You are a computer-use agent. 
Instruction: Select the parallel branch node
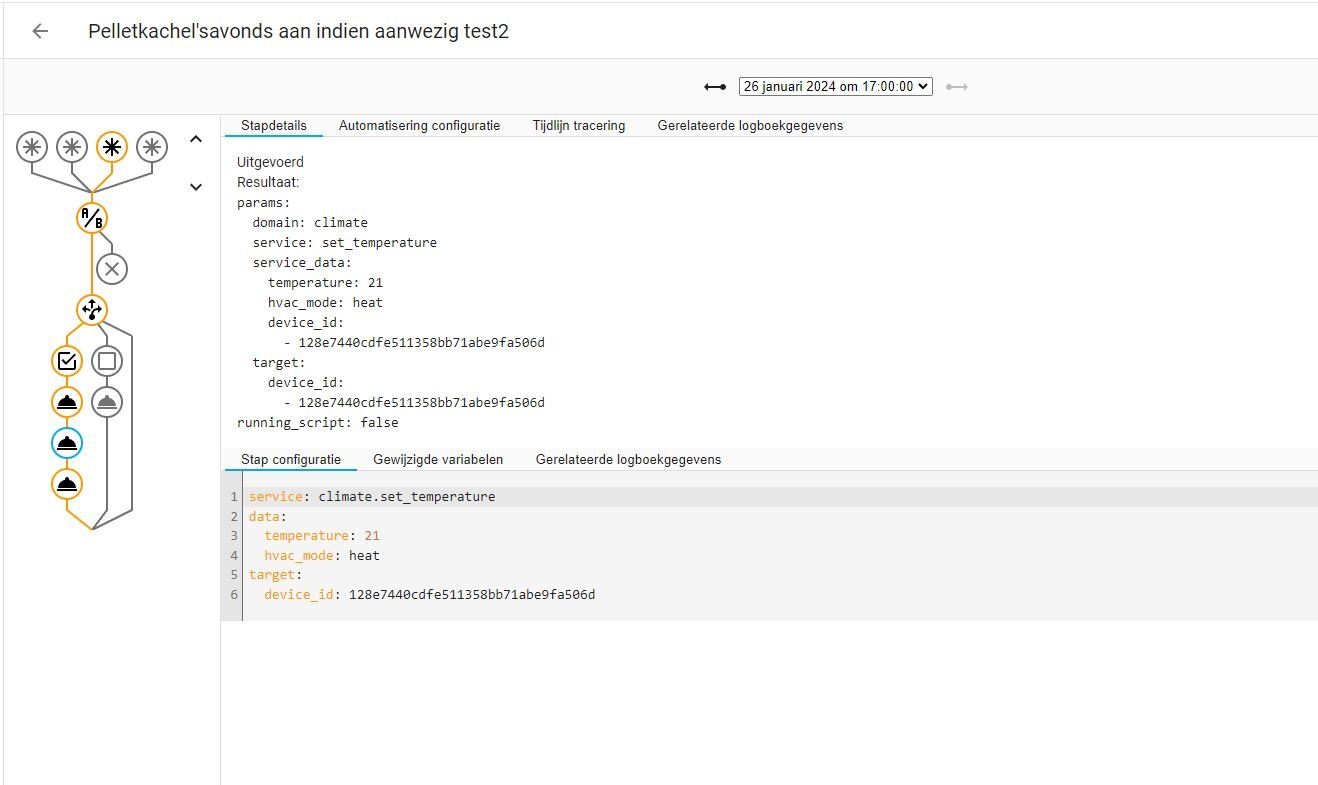pyautogui.click(x=91, y=310)
